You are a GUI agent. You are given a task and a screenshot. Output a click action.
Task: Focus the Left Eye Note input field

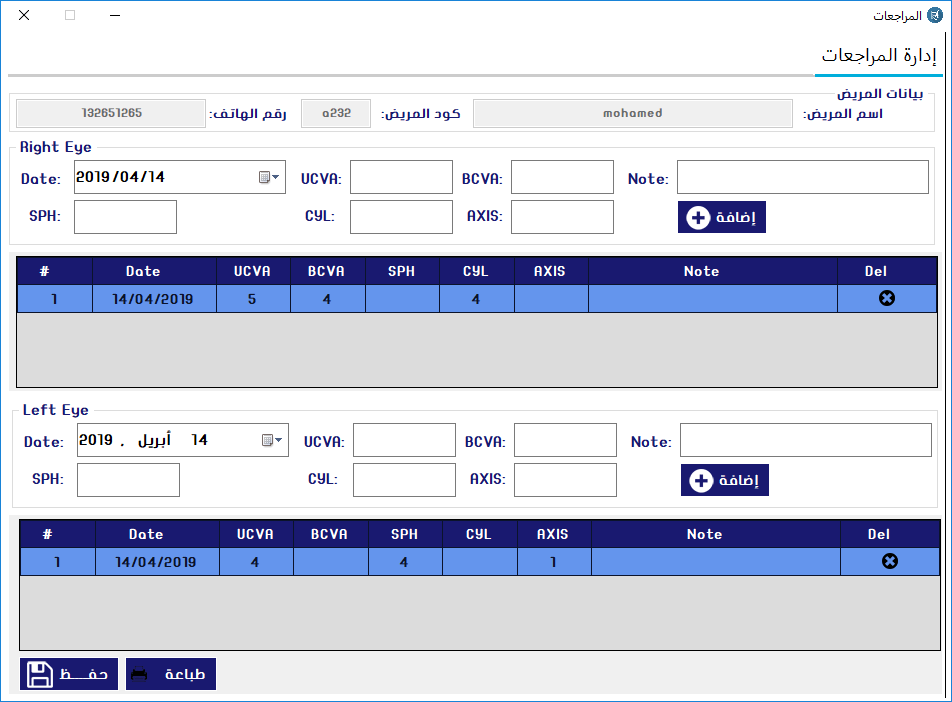pos(806,440)
